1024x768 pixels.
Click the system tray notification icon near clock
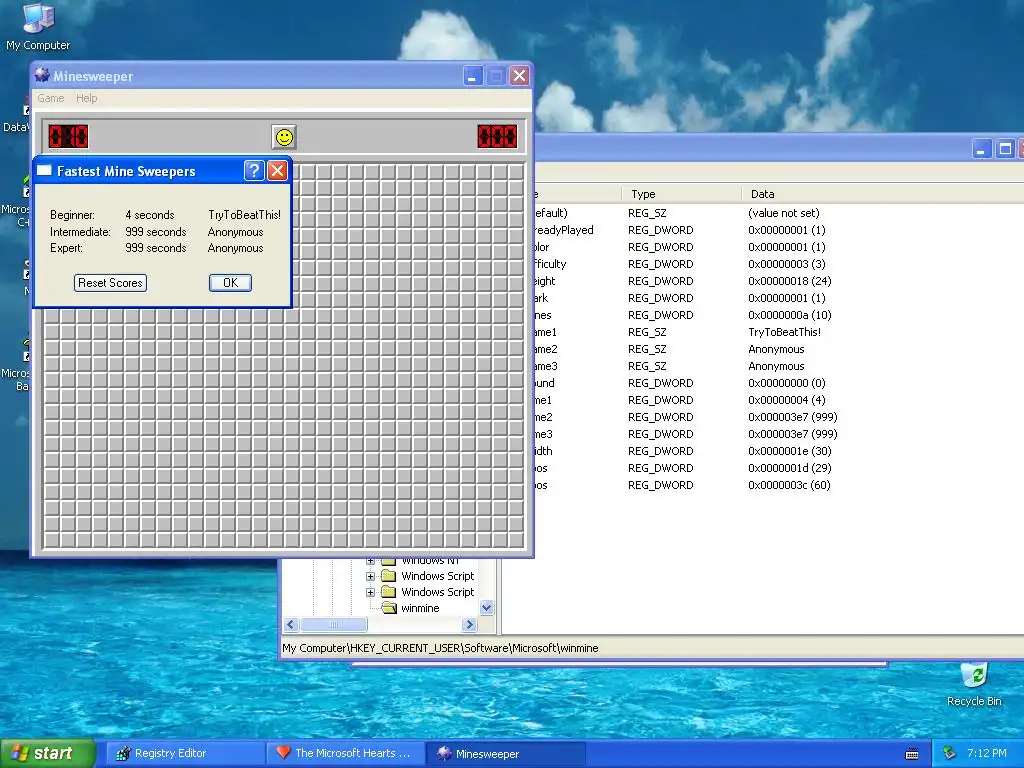[x=950, y=753]
